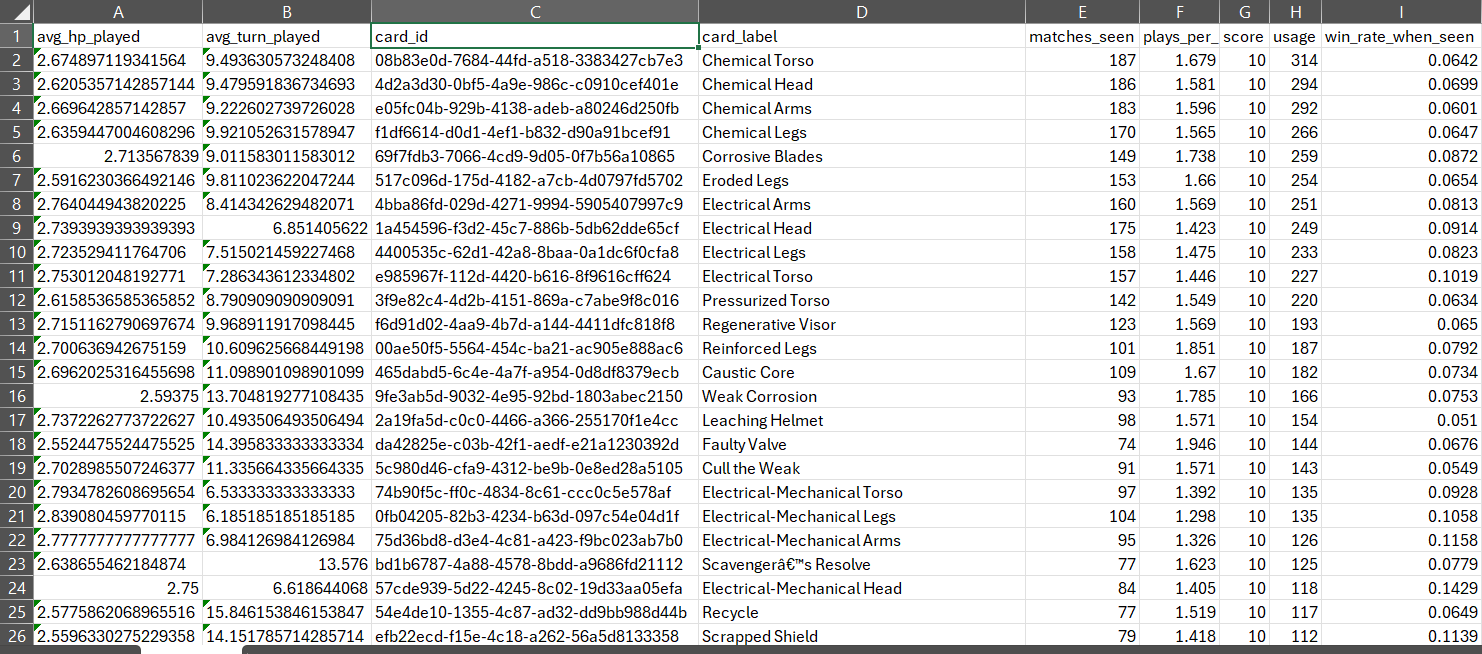1482x654 pixels.
Task: Click the select-all corner triangle
Action: click(17, 12)
